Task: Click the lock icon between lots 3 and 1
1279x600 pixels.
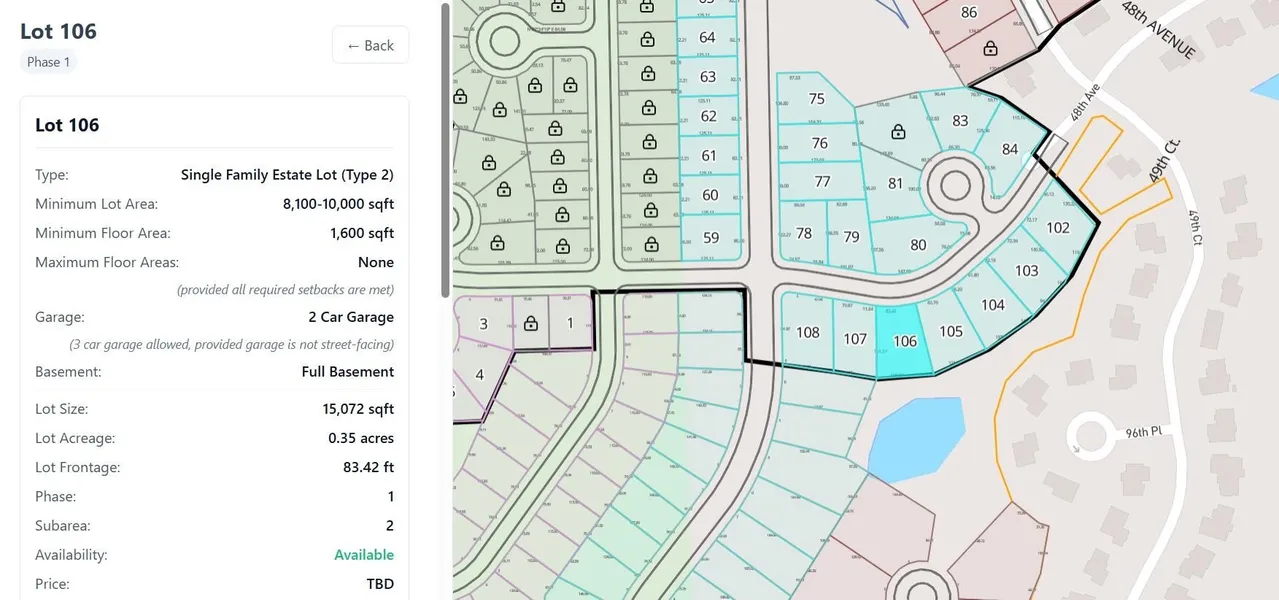Action: [531, 323]
